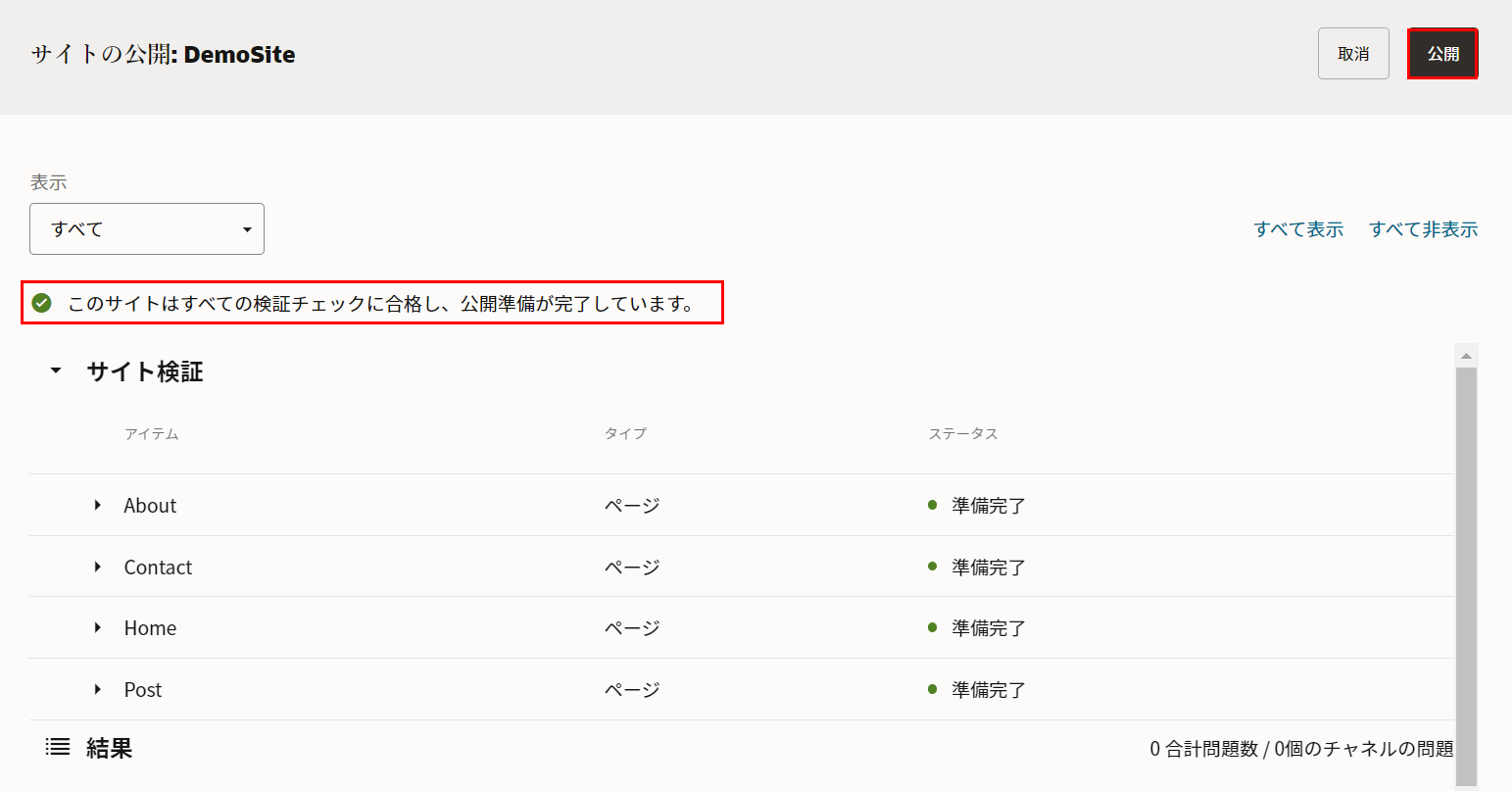Screen dimensions: 1512x791
Task: Expand the Contact page row
Action: click(x=98, y=568)
